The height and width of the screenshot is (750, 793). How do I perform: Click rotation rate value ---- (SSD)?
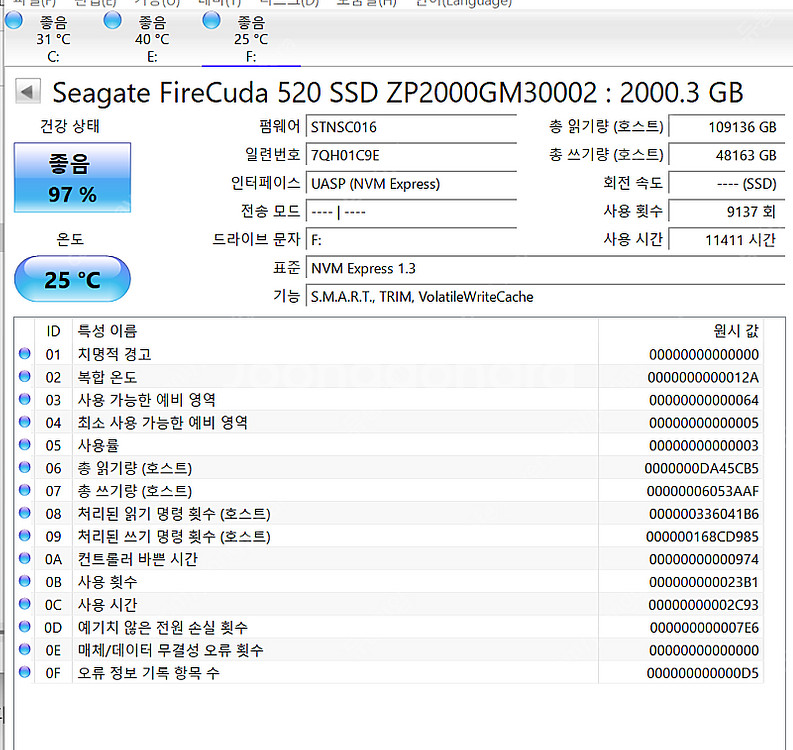(727, 184)
